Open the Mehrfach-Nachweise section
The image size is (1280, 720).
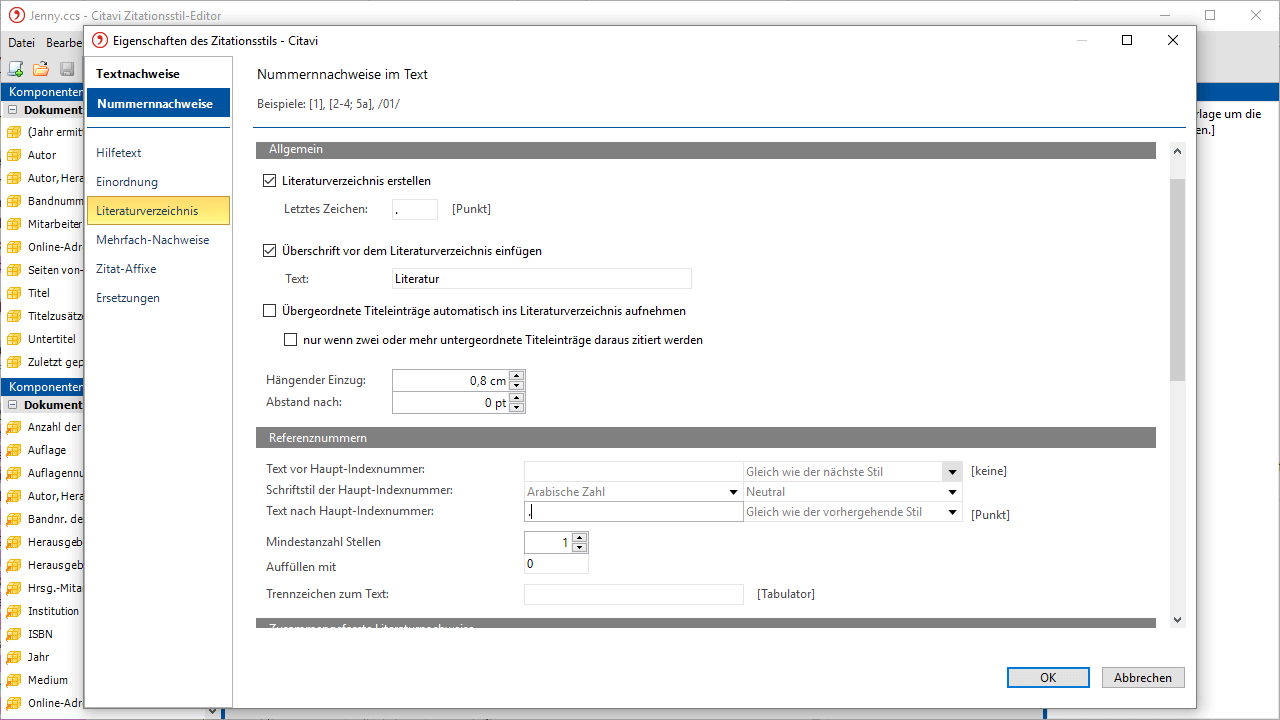click(x=152, y=240)
